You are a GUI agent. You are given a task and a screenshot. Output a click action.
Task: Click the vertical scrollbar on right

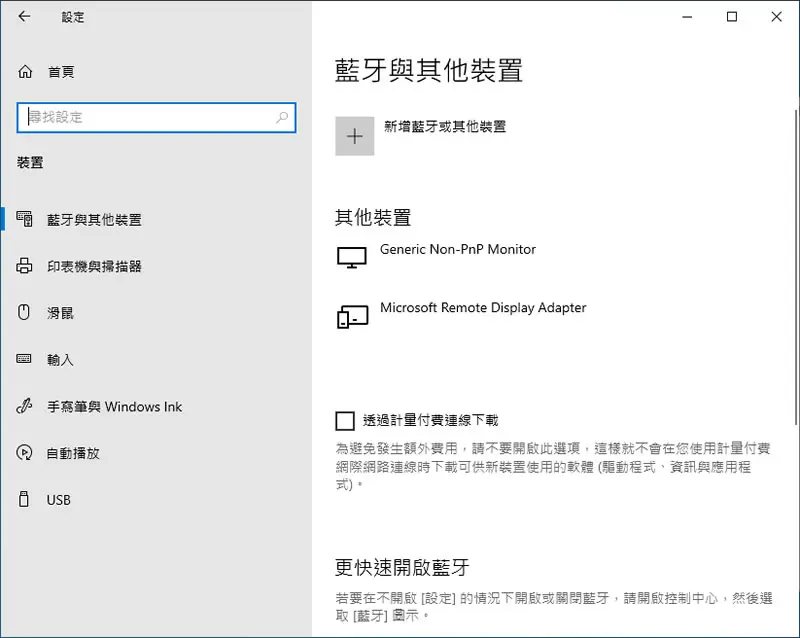coord(796,267)
